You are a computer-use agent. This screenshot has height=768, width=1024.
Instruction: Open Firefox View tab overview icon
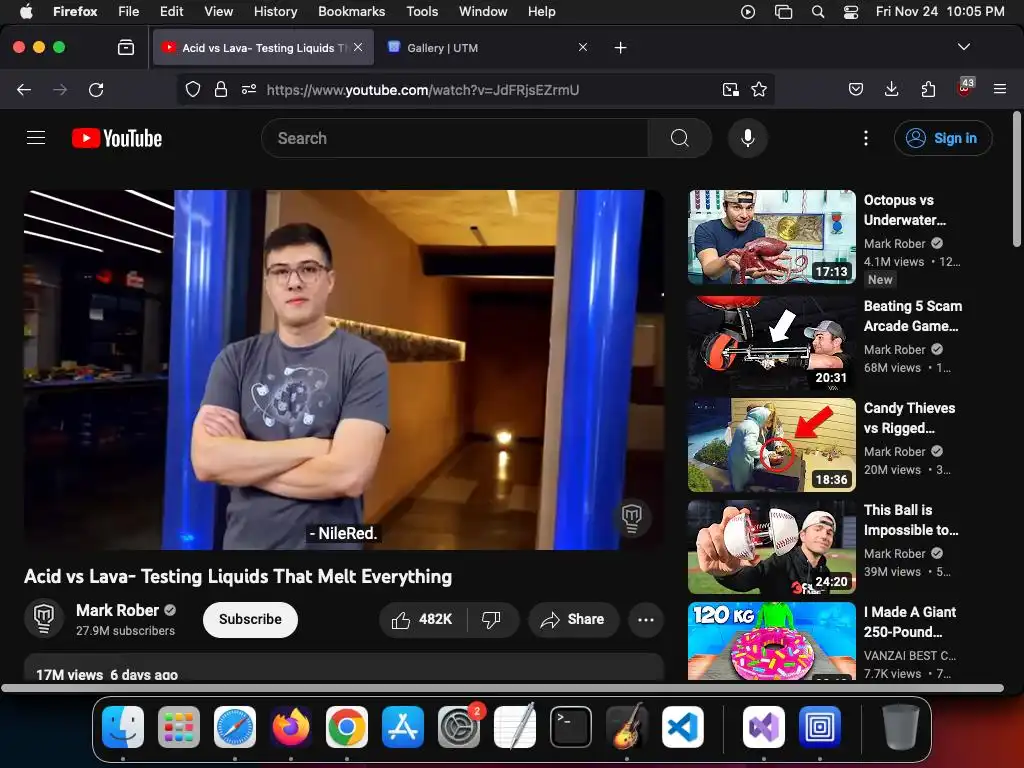pos(126,48)
